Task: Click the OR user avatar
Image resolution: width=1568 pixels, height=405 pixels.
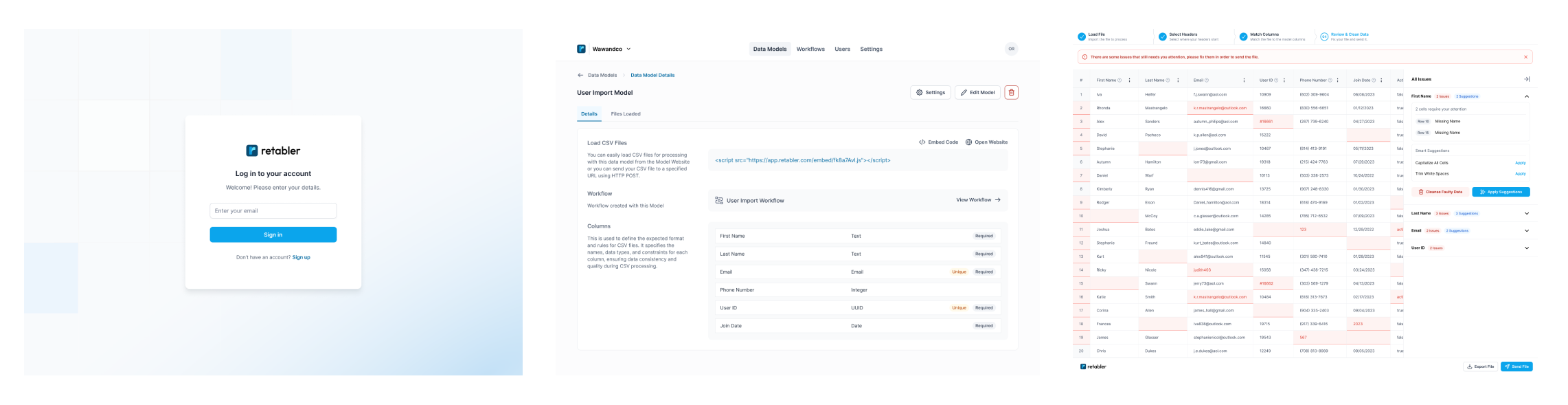Action: point(1011,49)
